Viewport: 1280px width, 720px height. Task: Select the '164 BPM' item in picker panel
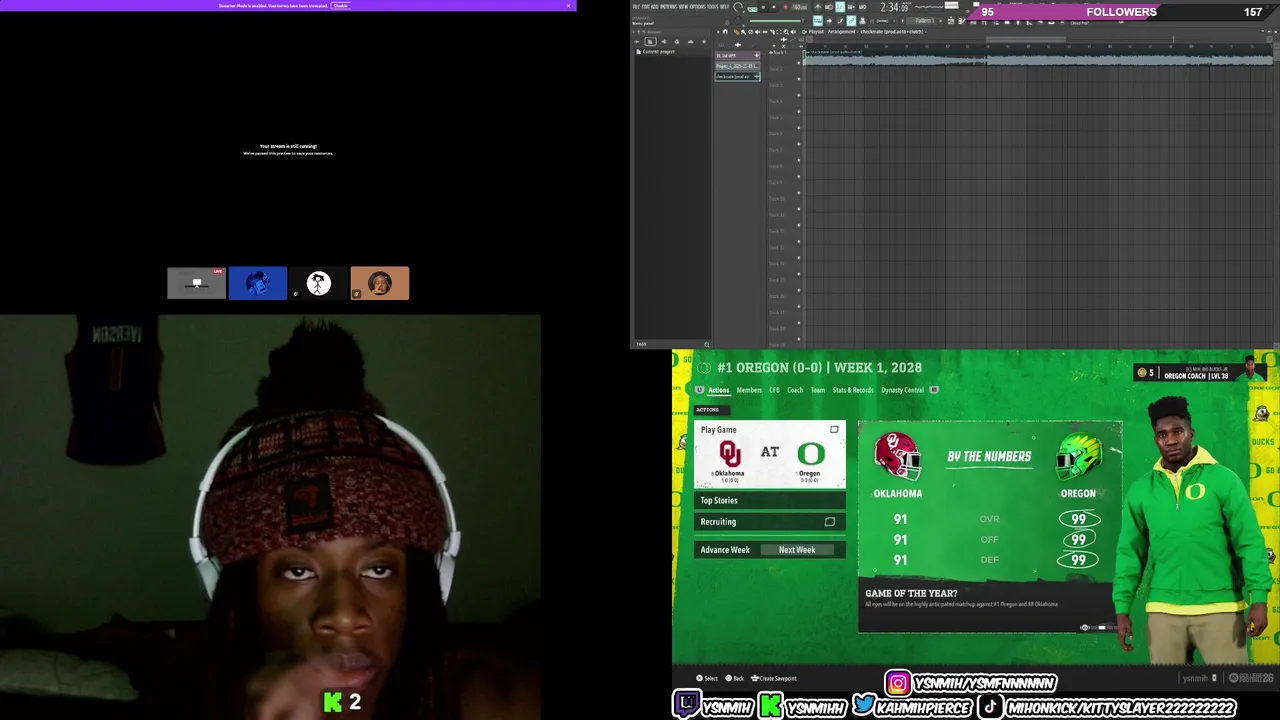738,56
